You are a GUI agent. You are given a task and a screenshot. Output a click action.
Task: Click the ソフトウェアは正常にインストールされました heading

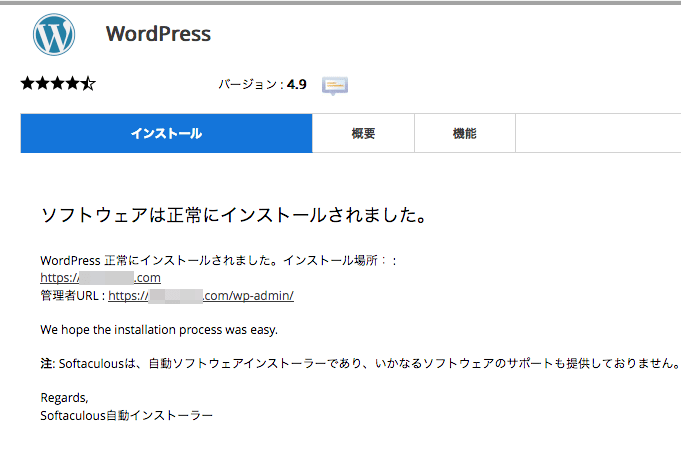(234, 215)
